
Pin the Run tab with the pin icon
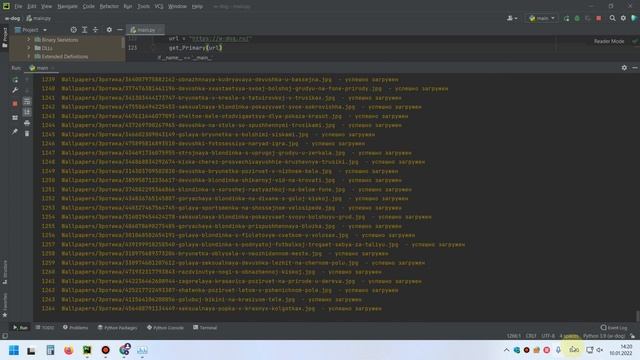tap(15, 131)
